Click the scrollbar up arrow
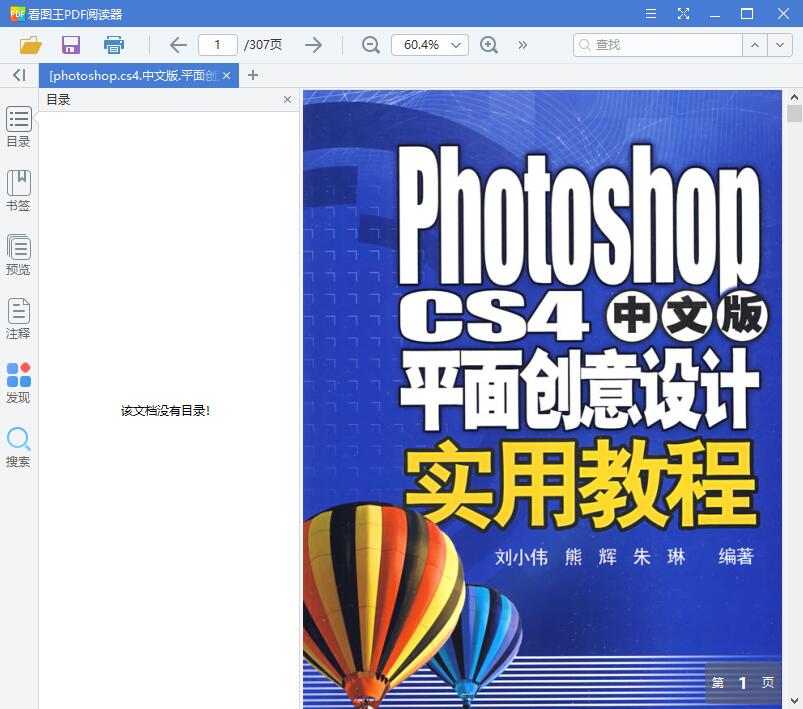Image resolution: width=803 pixels, height=709 pixels. tap(794, 97)
